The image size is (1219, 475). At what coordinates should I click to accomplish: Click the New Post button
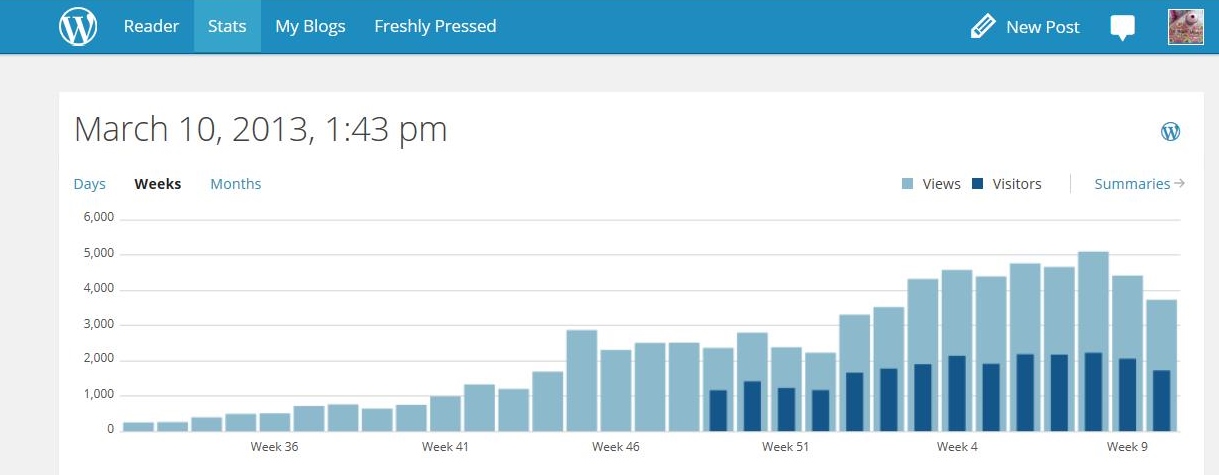click(x=1042, y=27)
